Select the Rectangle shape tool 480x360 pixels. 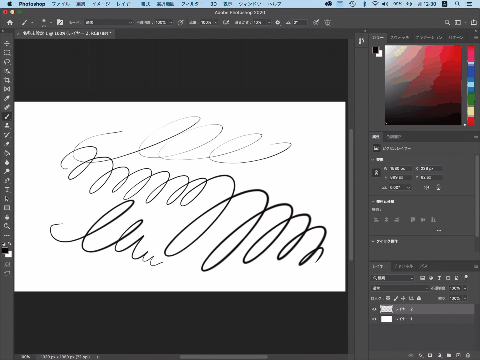[7, 208]
